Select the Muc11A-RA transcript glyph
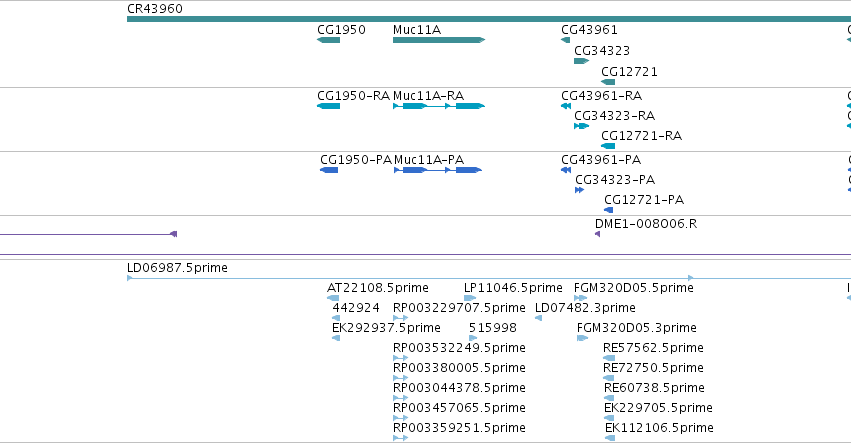The height and width of the screenshot is (443, 851). [439, 106]
